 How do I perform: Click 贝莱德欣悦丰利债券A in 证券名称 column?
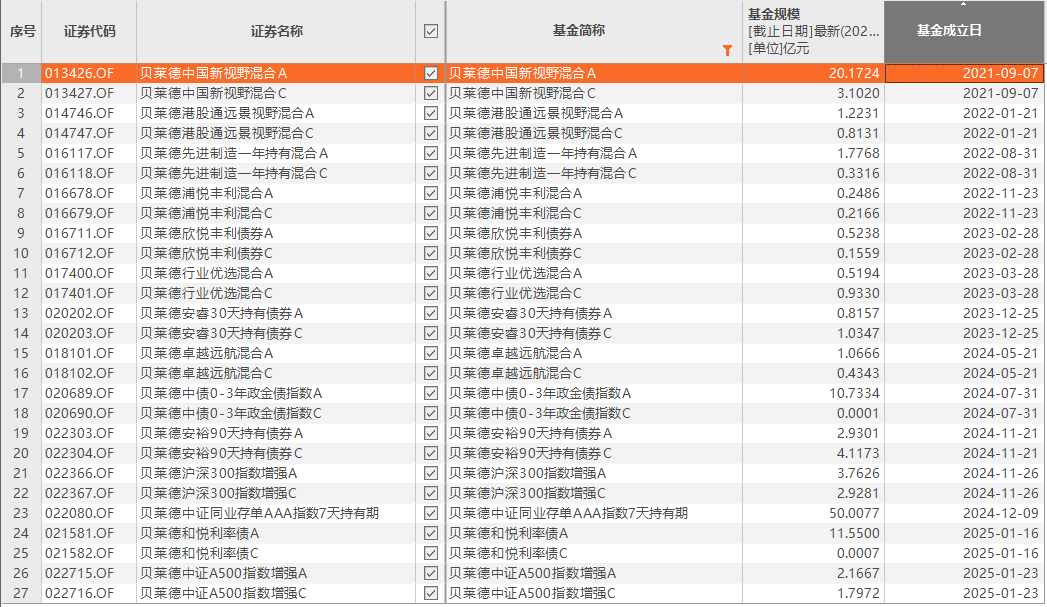click(207, 234)
